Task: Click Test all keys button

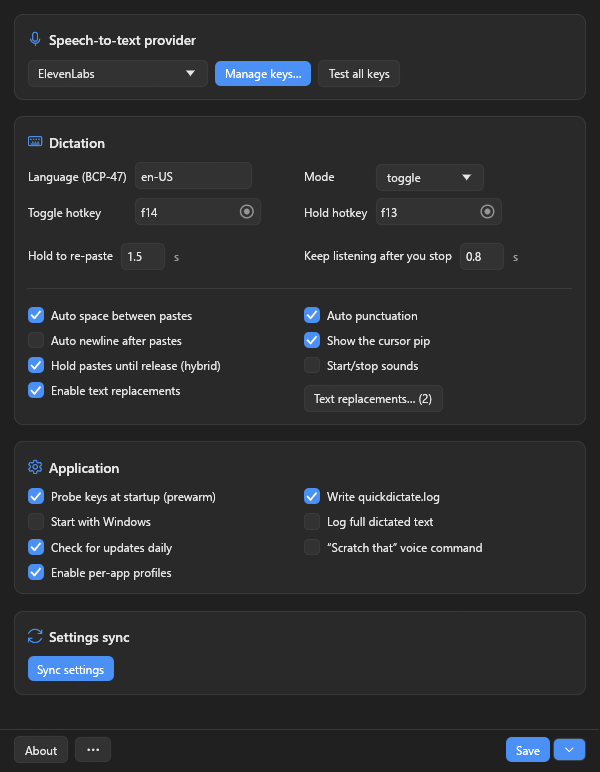Action: 359,74
